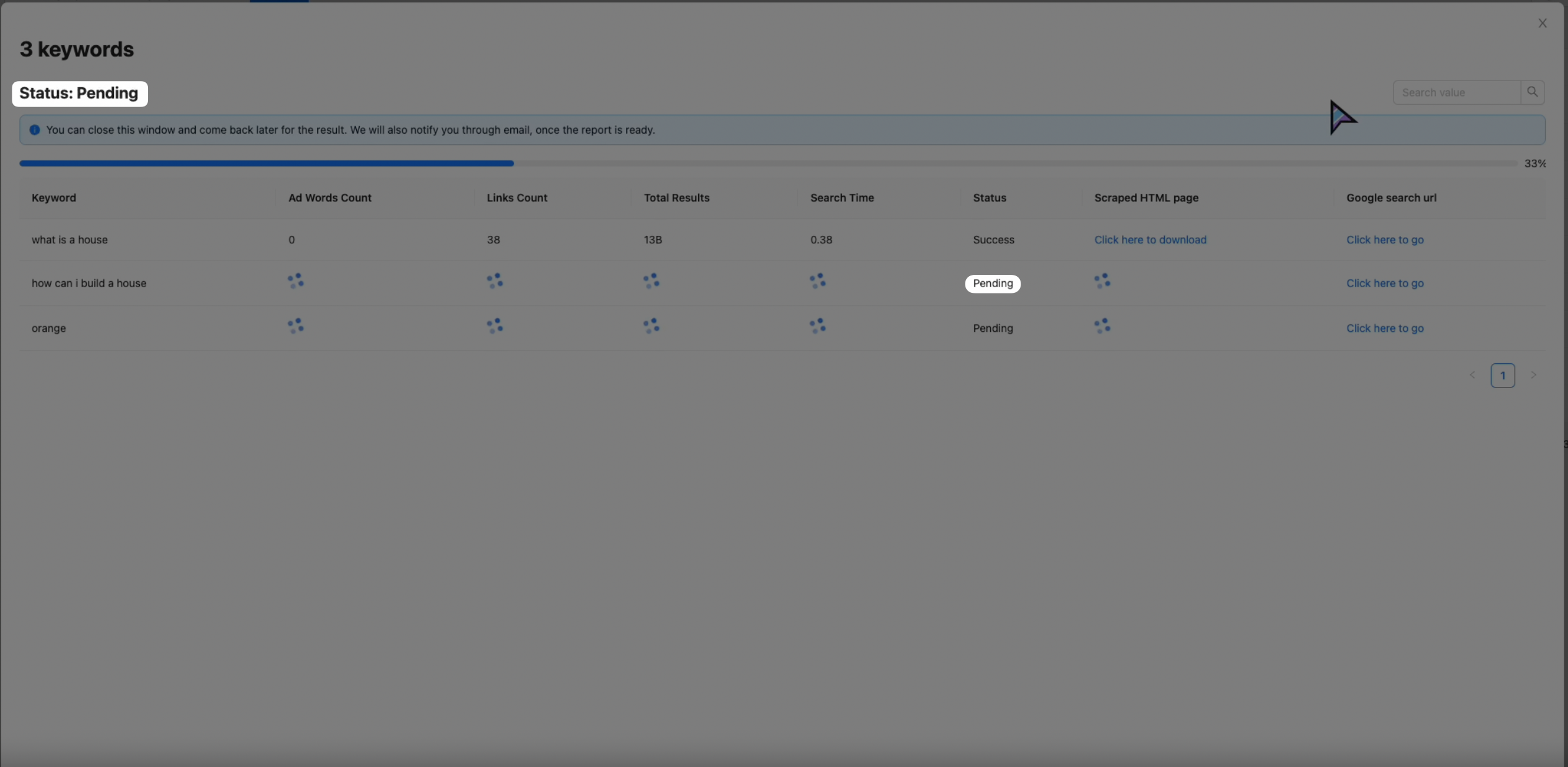The width and height of the screenshot is (1568, 767).
Task: Click the info icon in the notice banner
Action: (x=35, y=130)
